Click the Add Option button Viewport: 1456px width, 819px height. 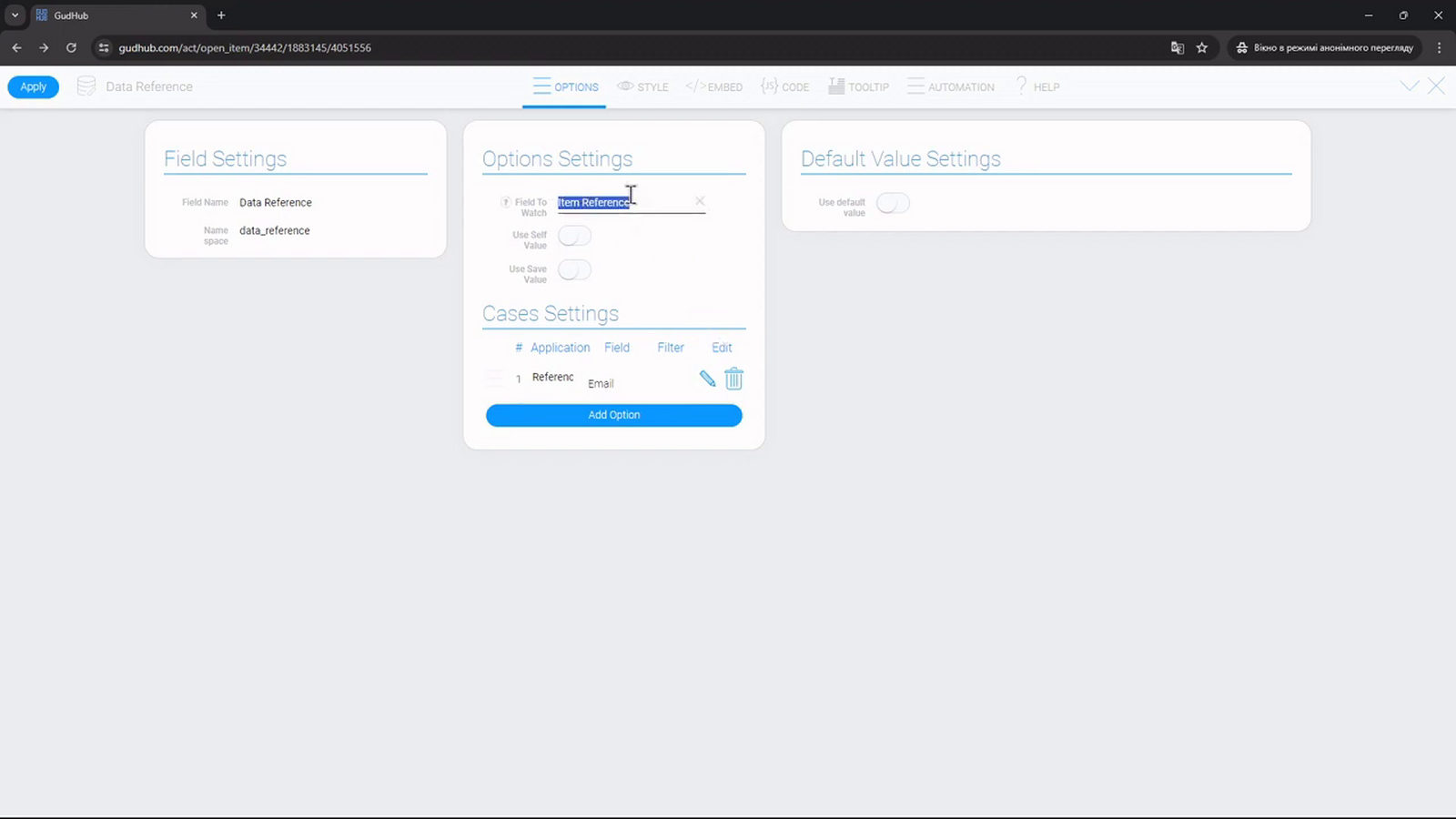tap(614, 415)
